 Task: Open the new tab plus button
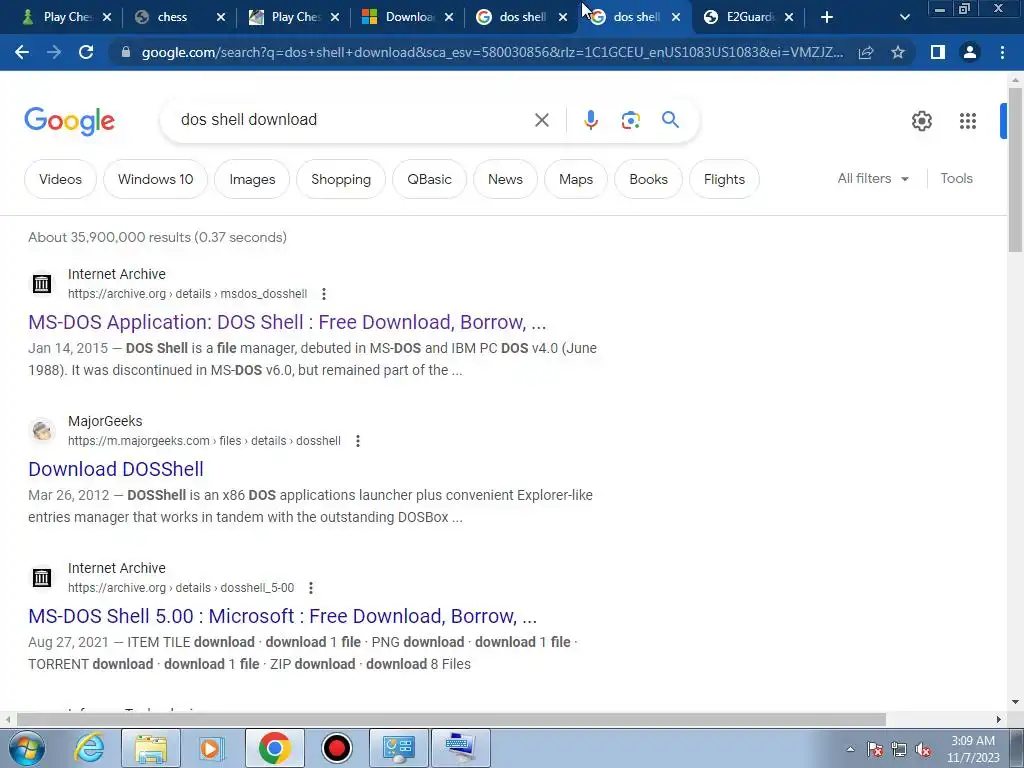click(827, 17)
